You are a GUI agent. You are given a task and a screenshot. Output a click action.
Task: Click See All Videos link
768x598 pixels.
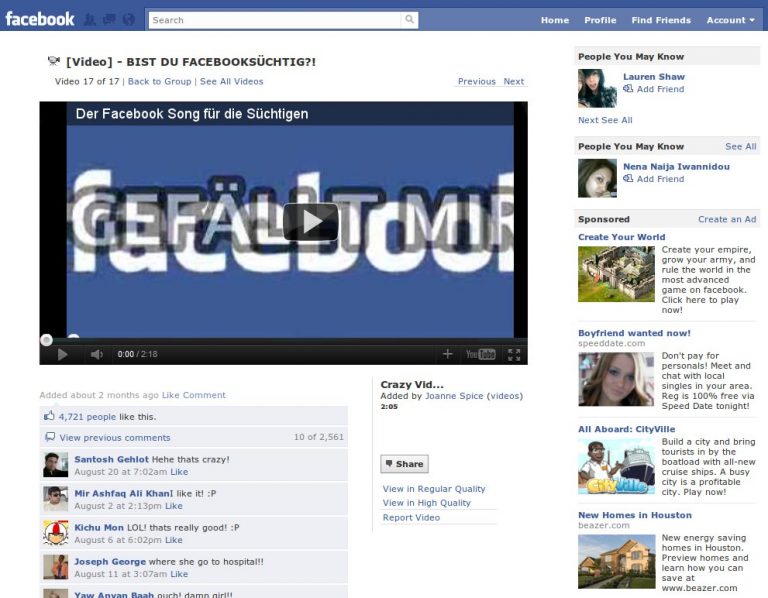point(231,81)
